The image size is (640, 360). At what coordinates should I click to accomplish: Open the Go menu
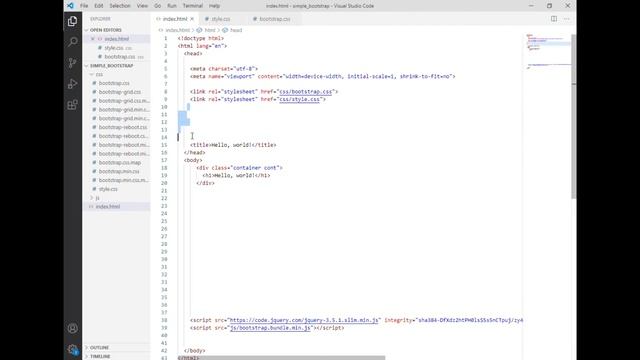point(158,6)
